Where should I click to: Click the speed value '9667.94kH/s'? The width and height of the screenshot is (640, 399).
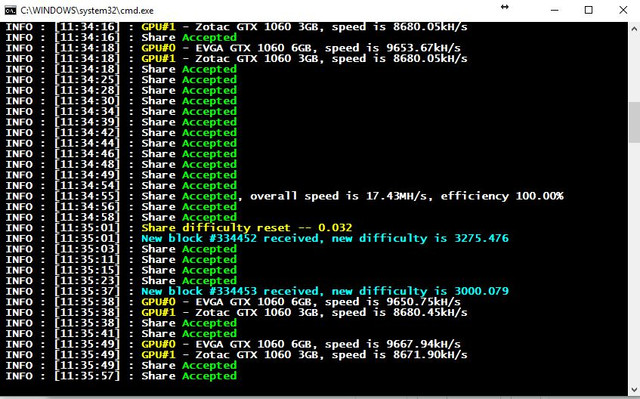[423, 344]
